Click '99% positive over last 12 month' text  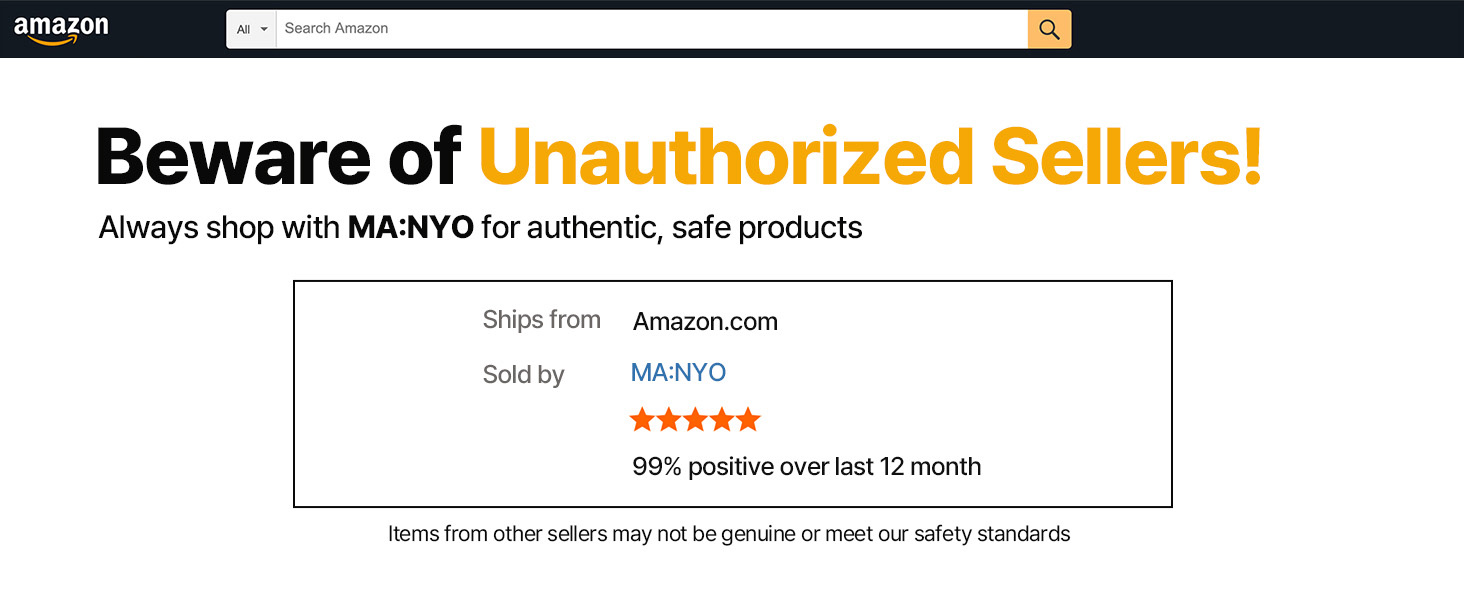[x=806, y=467]
